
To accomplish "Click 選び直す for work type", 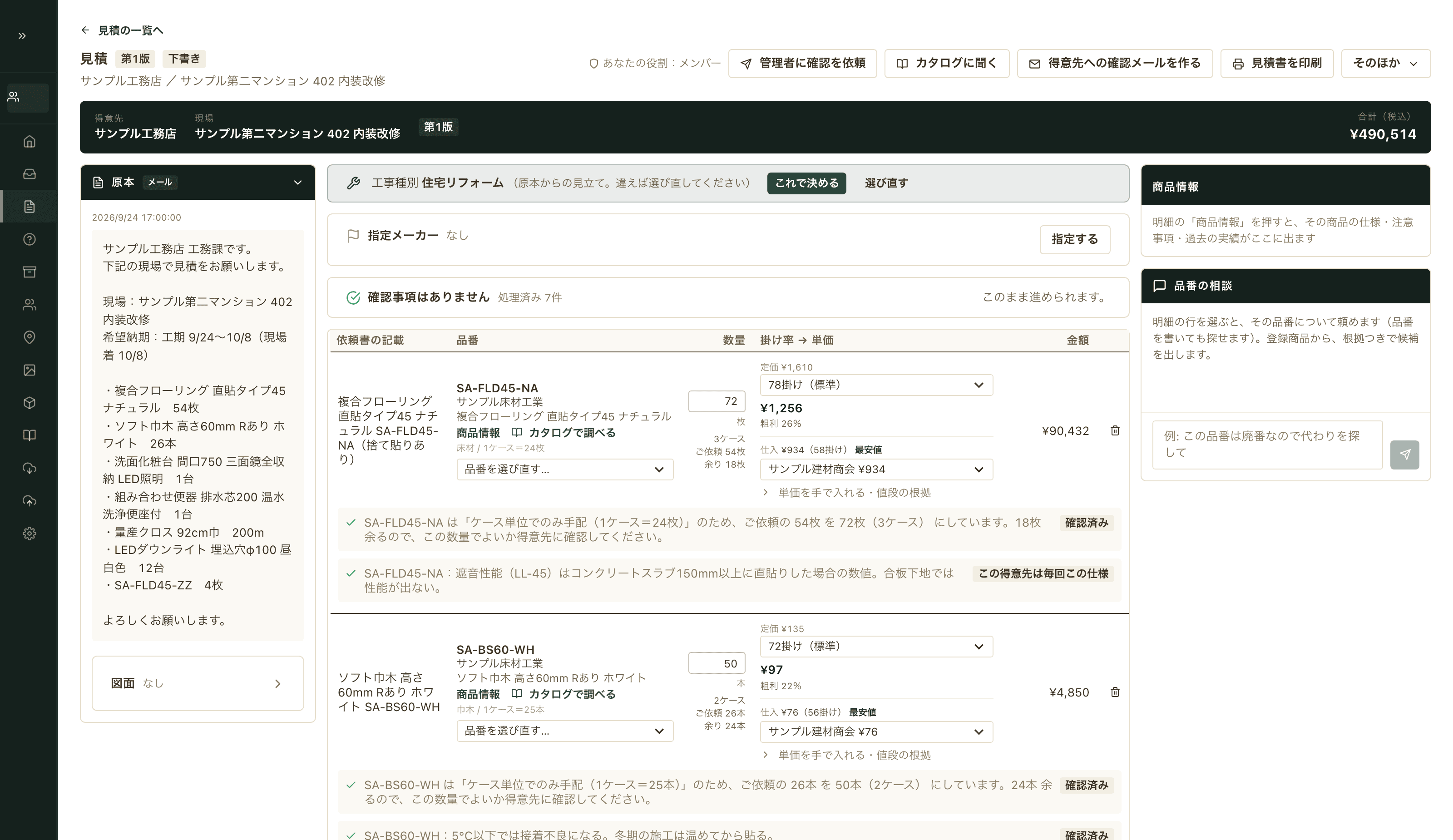I will click(x=885, y=183).
